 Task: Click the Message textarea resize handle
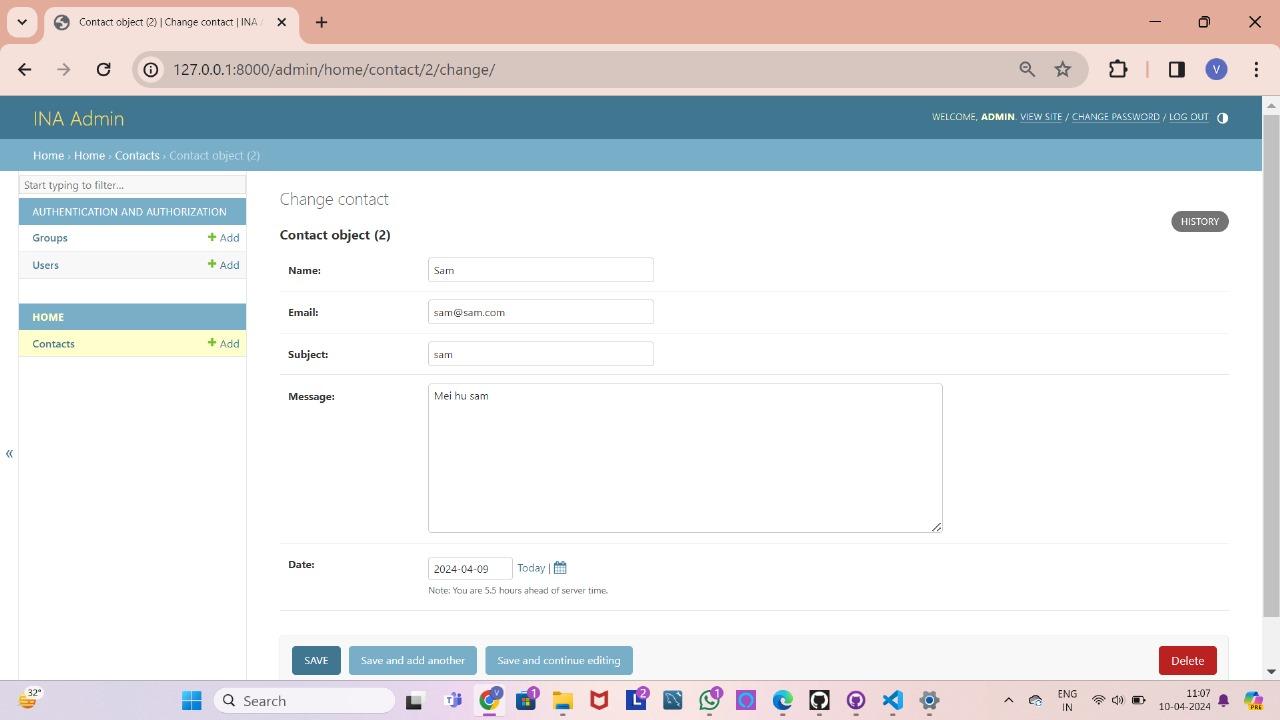[x=936, y=526]
